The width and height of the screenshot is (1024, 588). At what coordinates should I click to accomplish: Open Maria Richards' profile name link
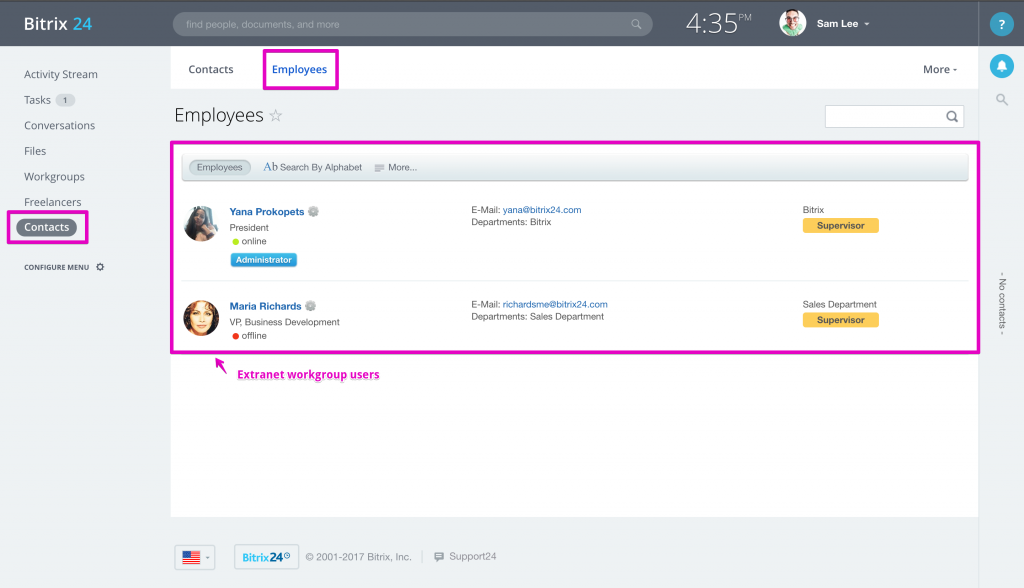click(265, 306)
